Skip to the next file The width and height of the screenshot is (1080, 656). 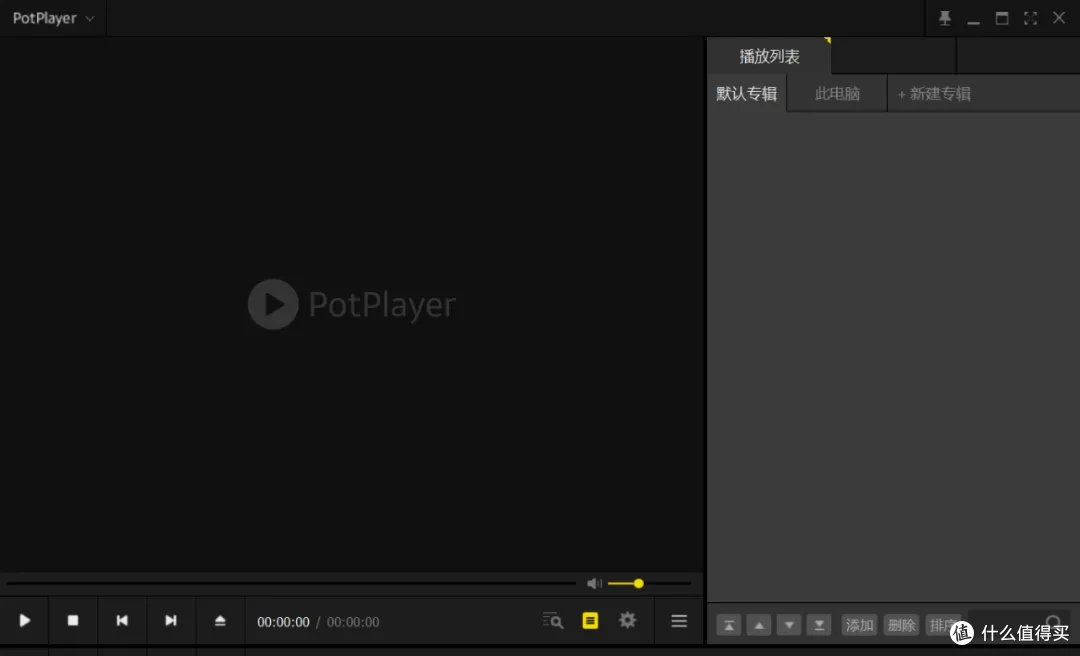[x=171, y=621]
